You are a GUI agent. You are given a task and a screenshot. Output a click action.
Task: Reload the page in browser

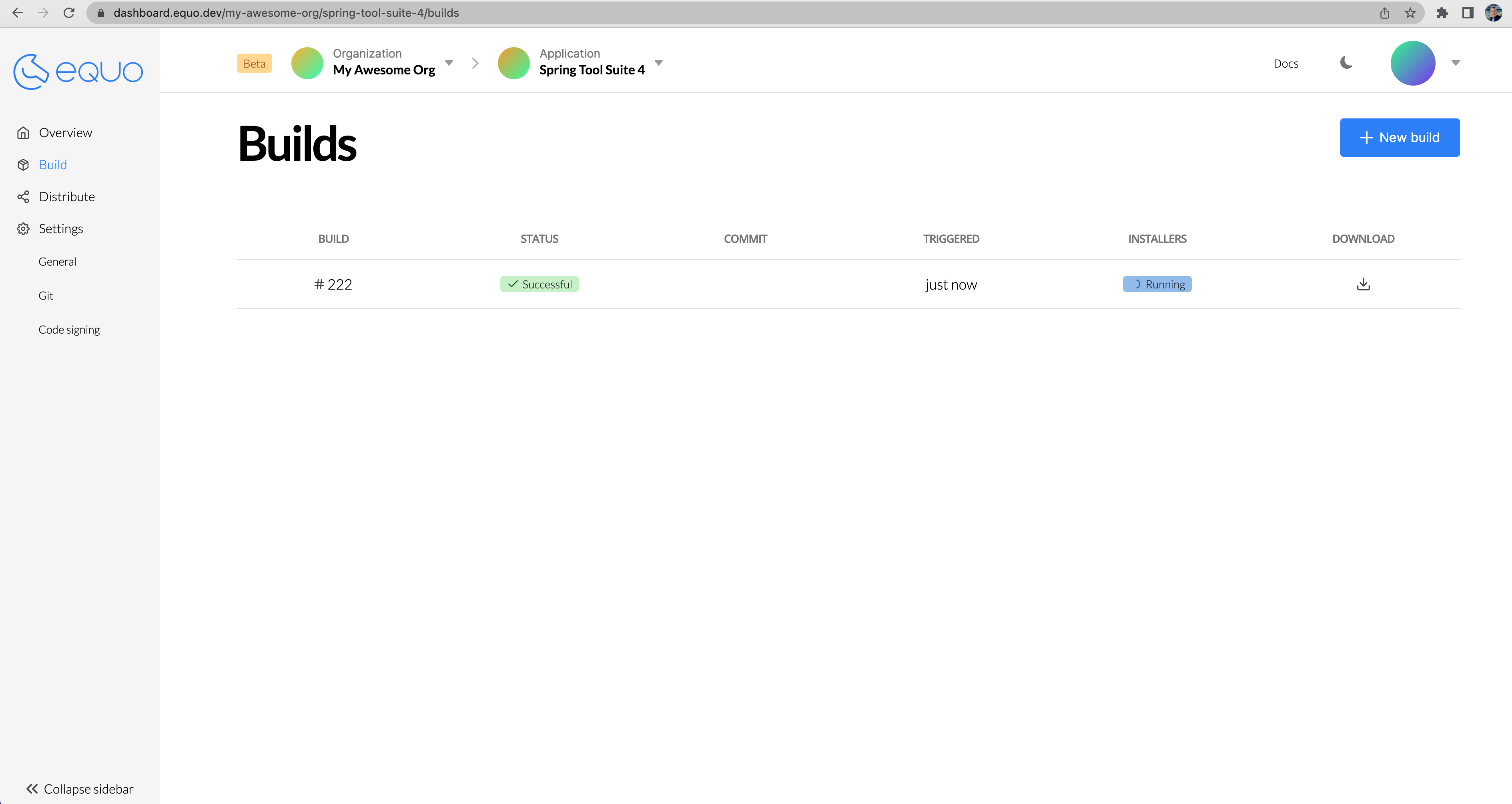(69, 13)
